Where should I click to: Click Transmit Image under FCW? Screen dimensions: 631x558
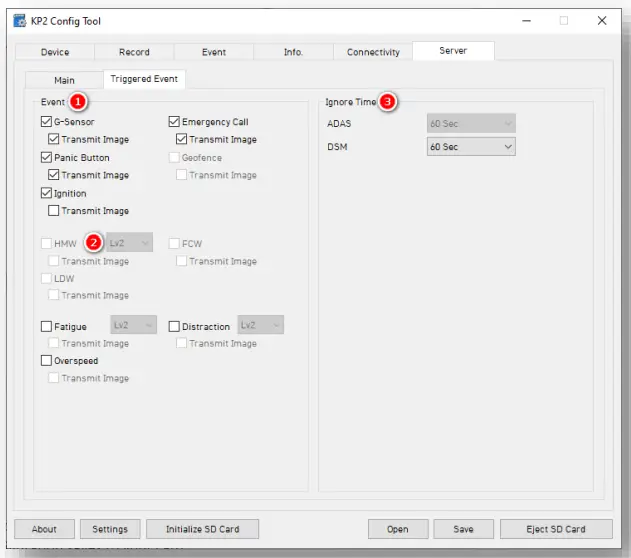181,261
